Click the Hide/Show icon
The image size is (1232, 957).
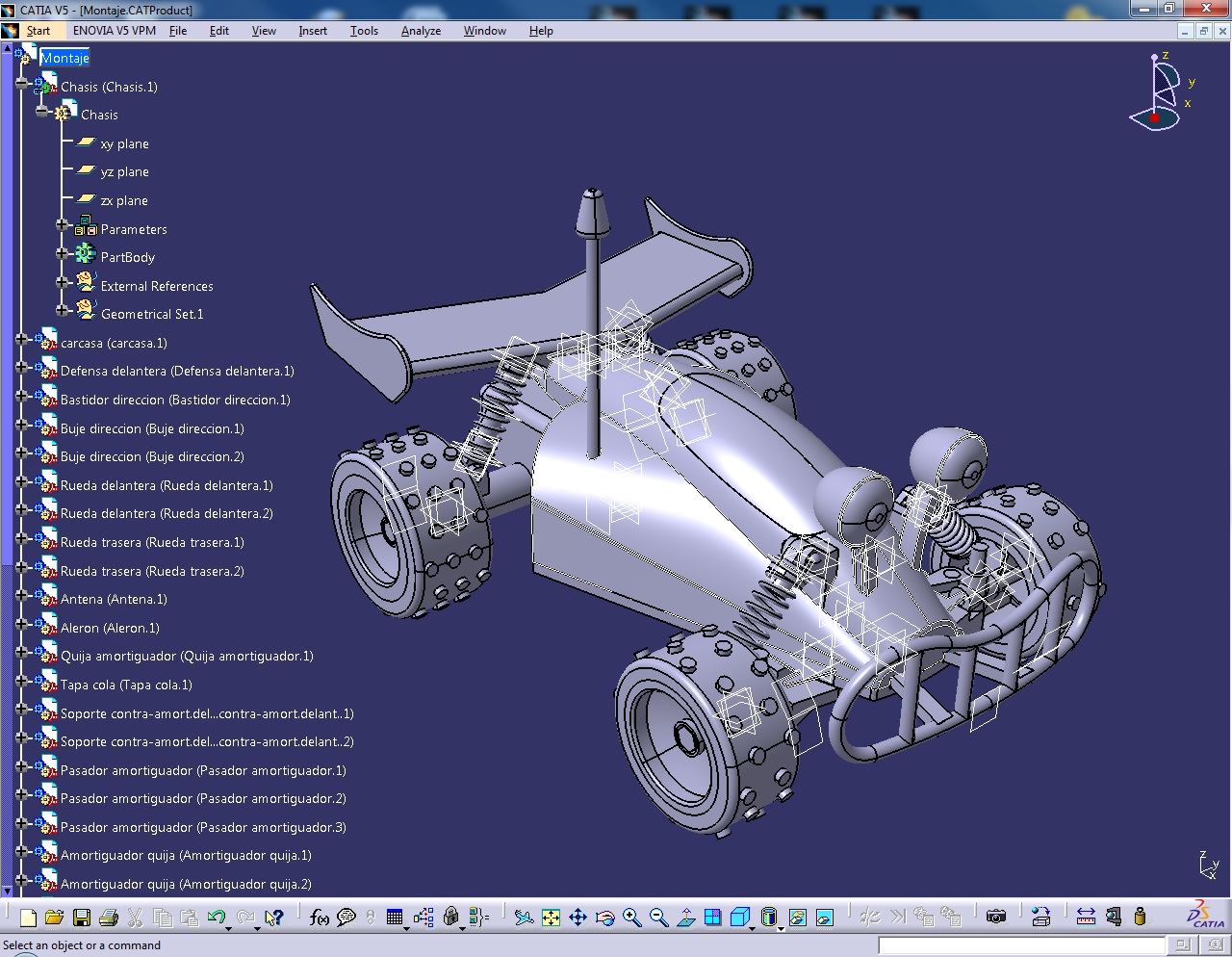tap(798, 918)
